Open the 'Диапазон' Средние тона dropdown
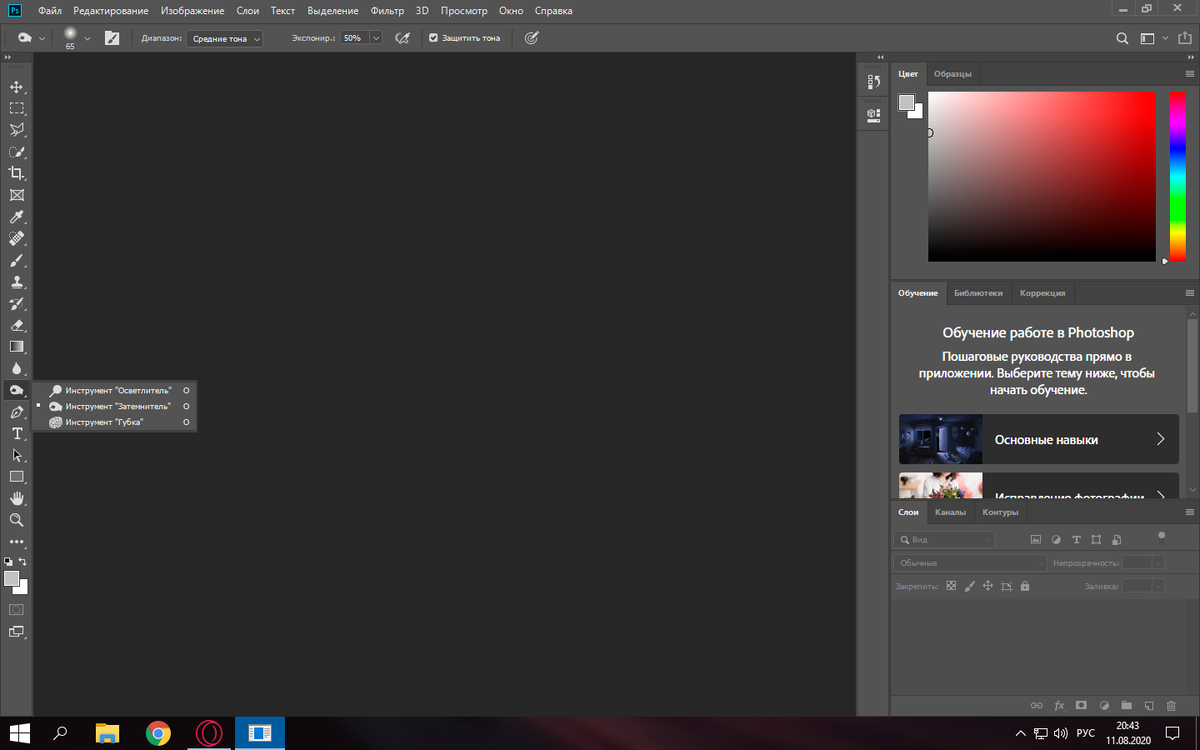The width and height of the screenshot is (1200, 750). coord(225,38)
